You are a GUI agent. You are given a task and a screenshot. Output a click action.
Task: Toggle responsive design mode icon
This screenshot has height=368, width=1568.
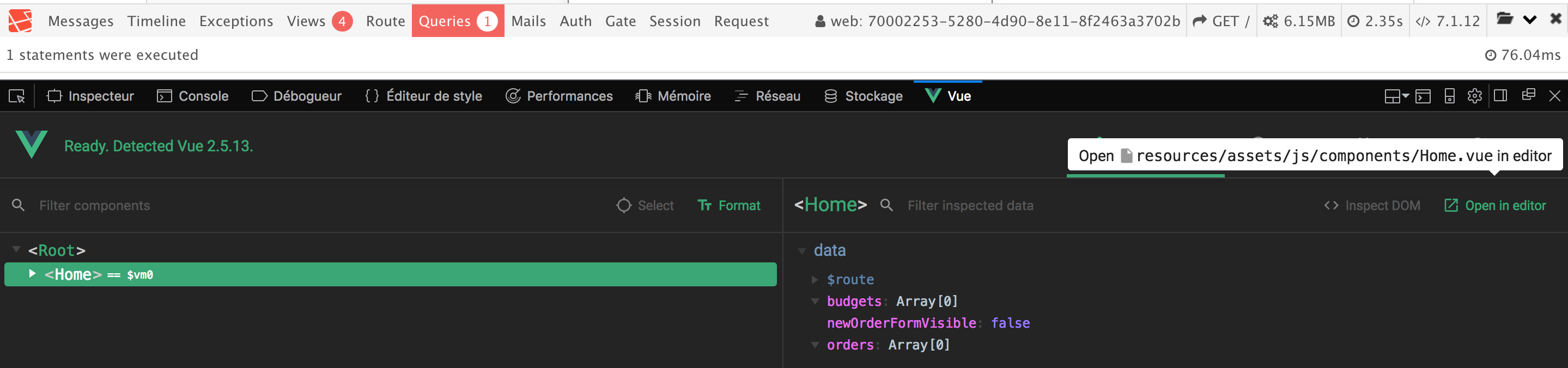tap(1449, 96)
